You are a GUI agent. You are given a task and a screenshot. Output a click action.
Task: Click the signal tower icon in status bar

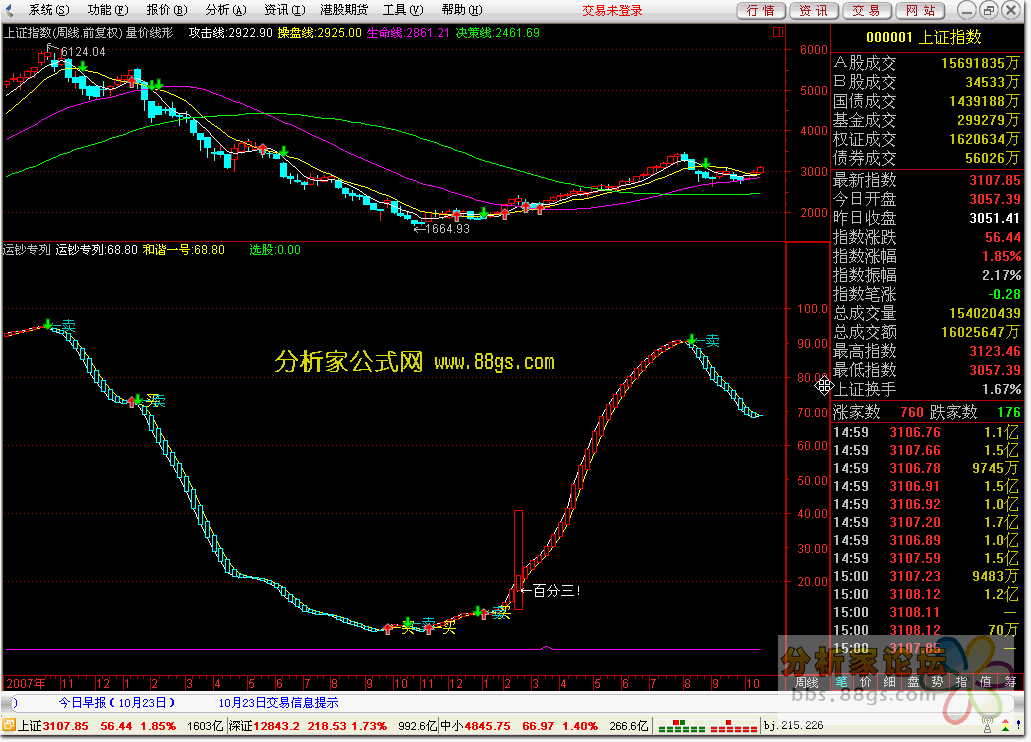tap(988, 726)
